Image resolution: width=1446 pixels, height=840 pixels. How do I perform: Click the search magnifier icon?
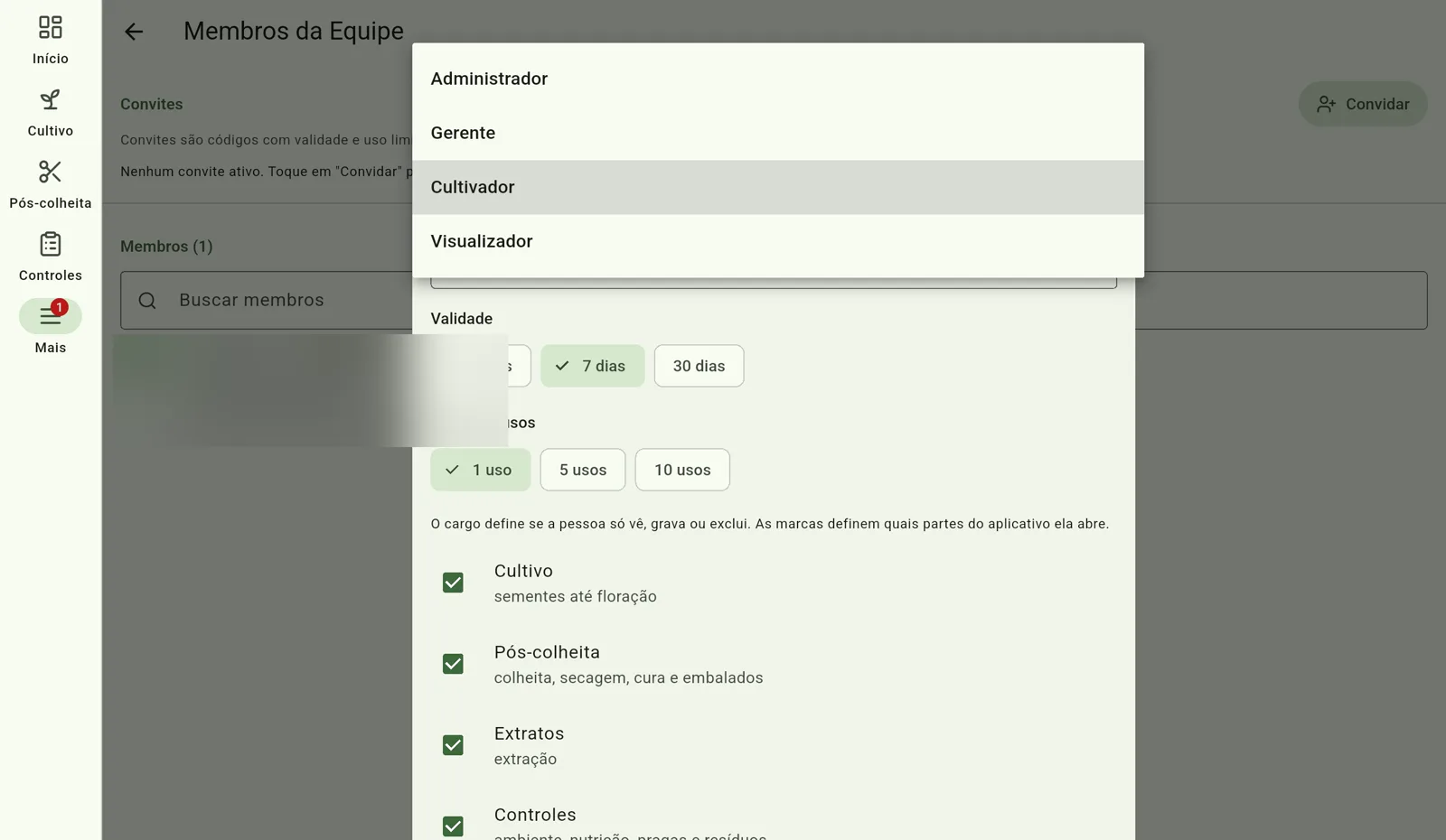(x=147, y=301)
